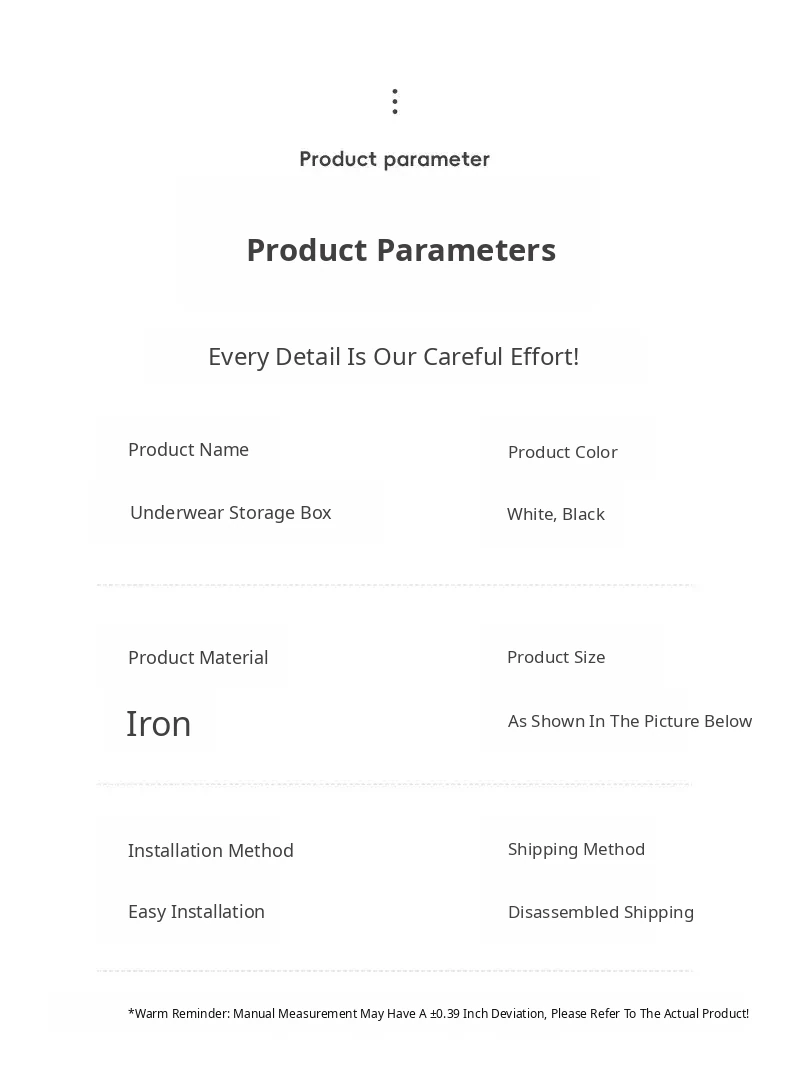The height and width of the screenshot is (1065, 790).
Task: Select the "Underwear Storage Box" value
Action: (x=230, y=513)
